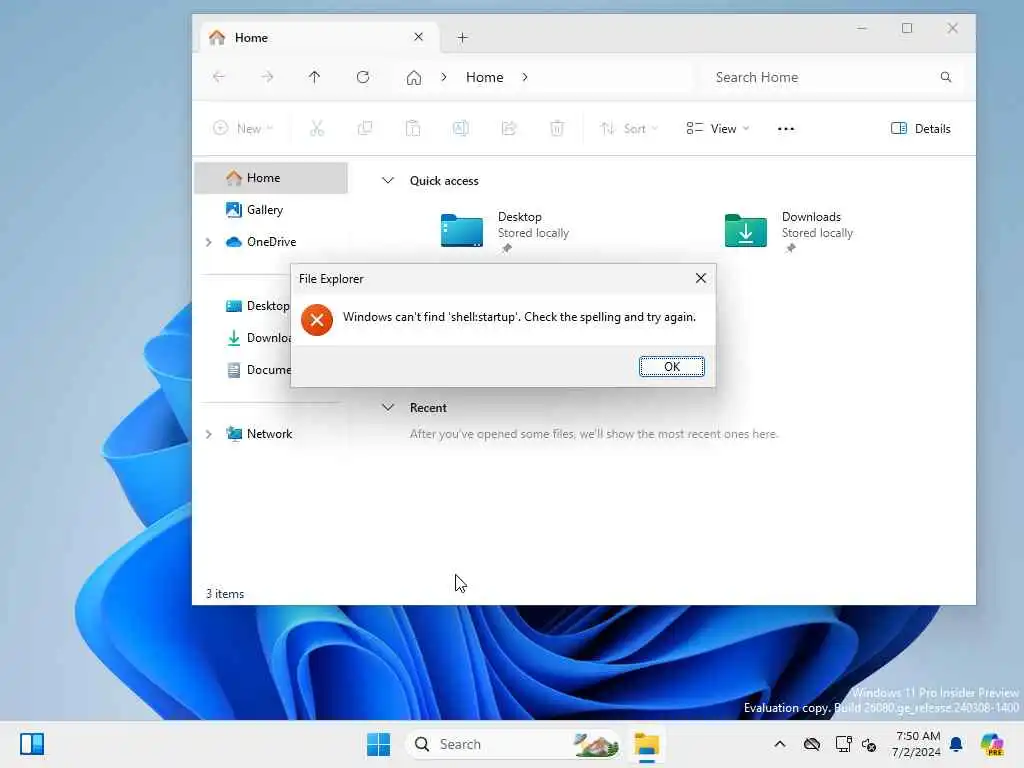Click the network display tray icon
Image resolution: width=1024 pixels, height=768 pixels.
tap(843, 744)
